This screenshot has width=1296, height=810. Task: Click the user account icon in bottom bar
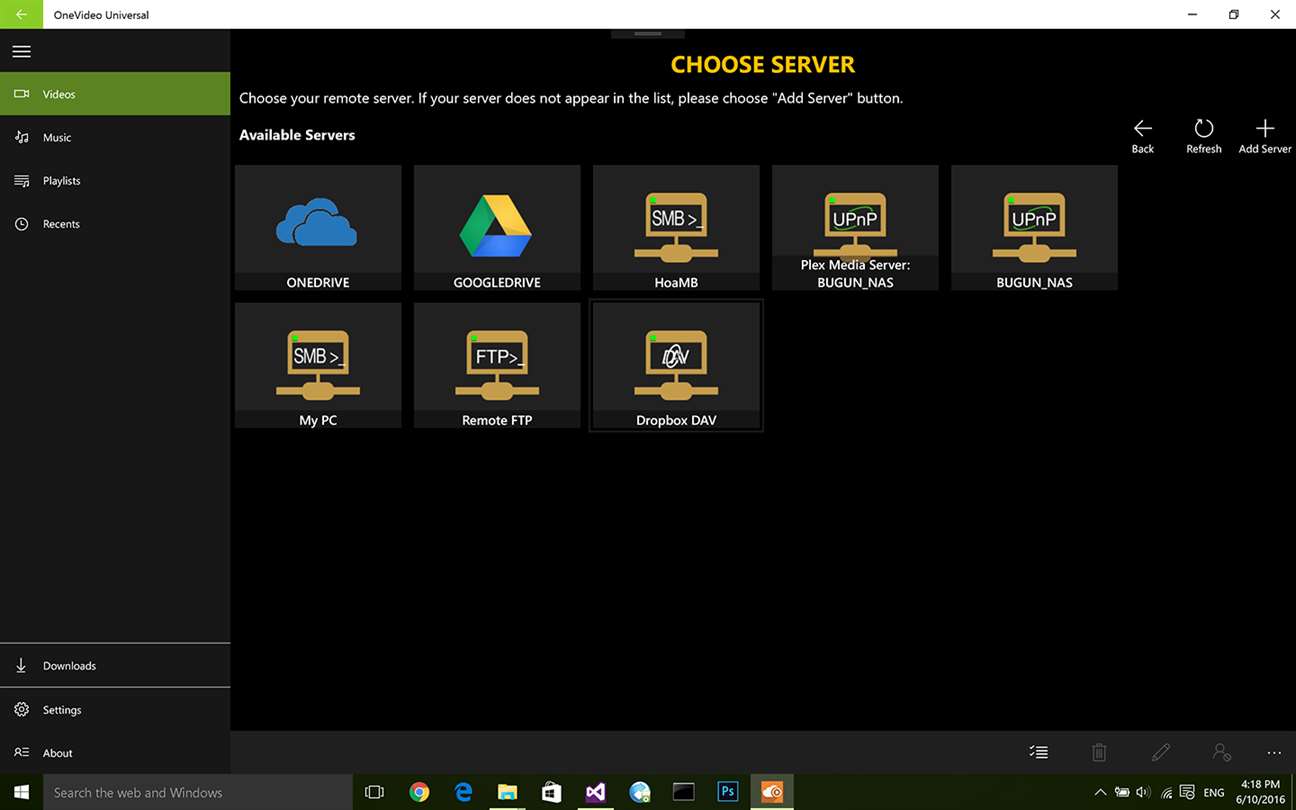[1221, 752]
